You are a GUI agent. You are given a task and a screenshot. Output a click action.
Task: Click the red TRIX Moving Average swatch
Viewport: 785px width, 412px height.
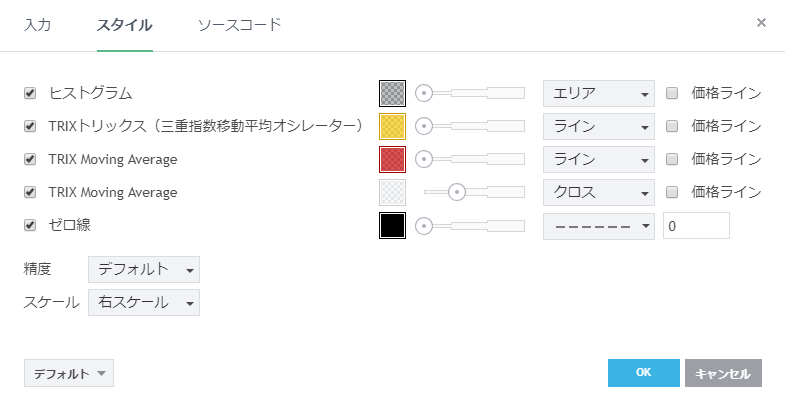[392, 159]
